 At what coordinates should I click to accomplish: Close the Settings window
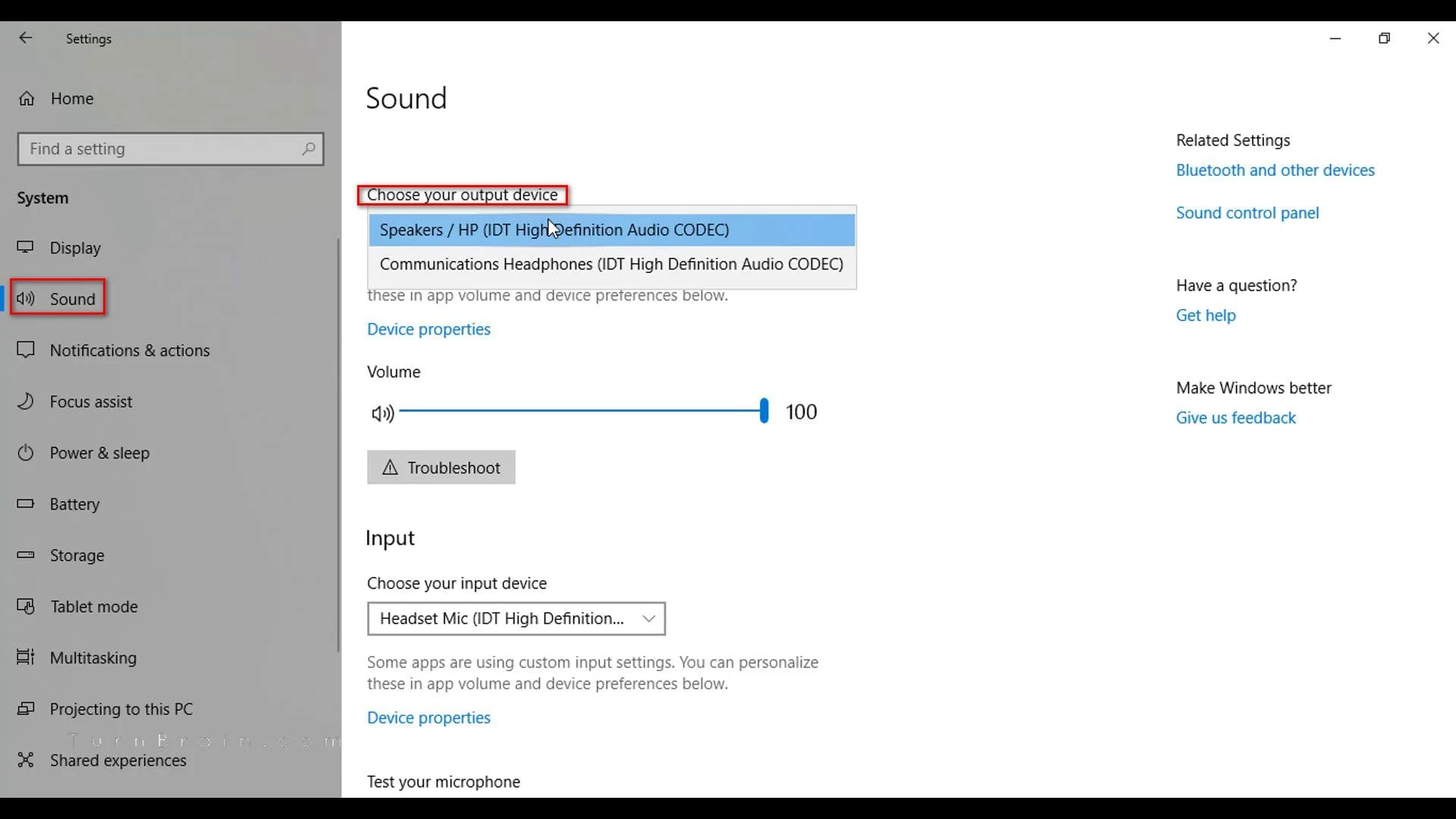click(x=1432, y=38)
